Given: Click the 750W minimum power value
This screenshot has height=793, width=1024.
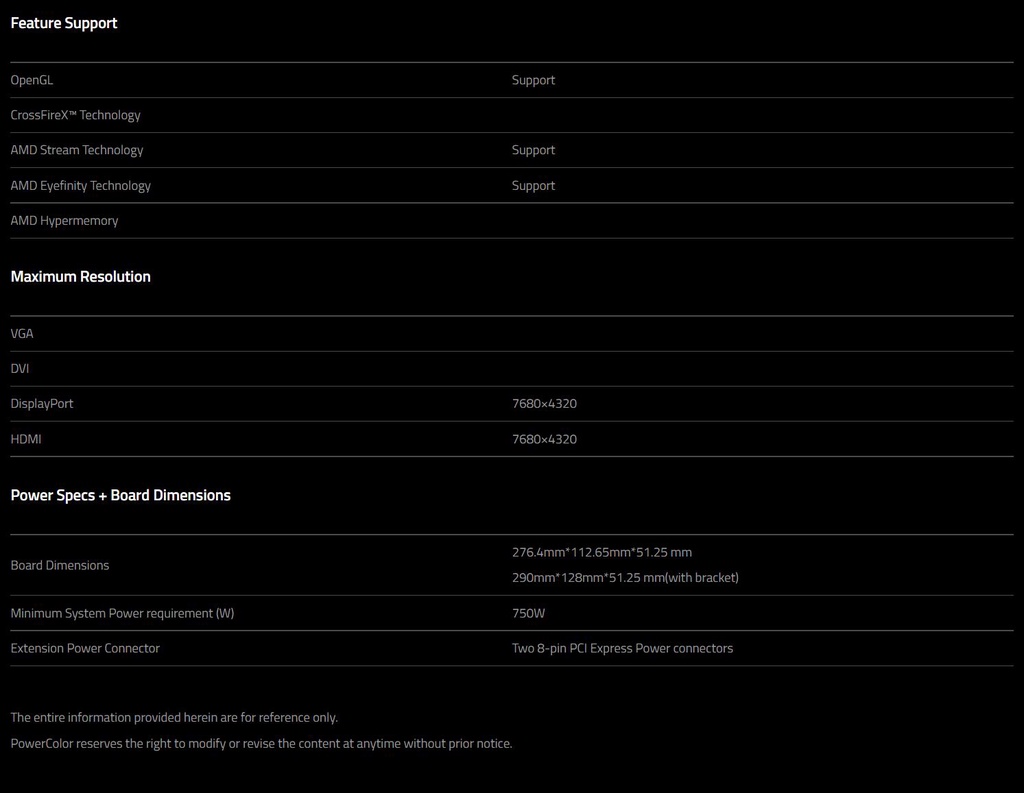Looking at the screenshot, I should coord(528,613).
